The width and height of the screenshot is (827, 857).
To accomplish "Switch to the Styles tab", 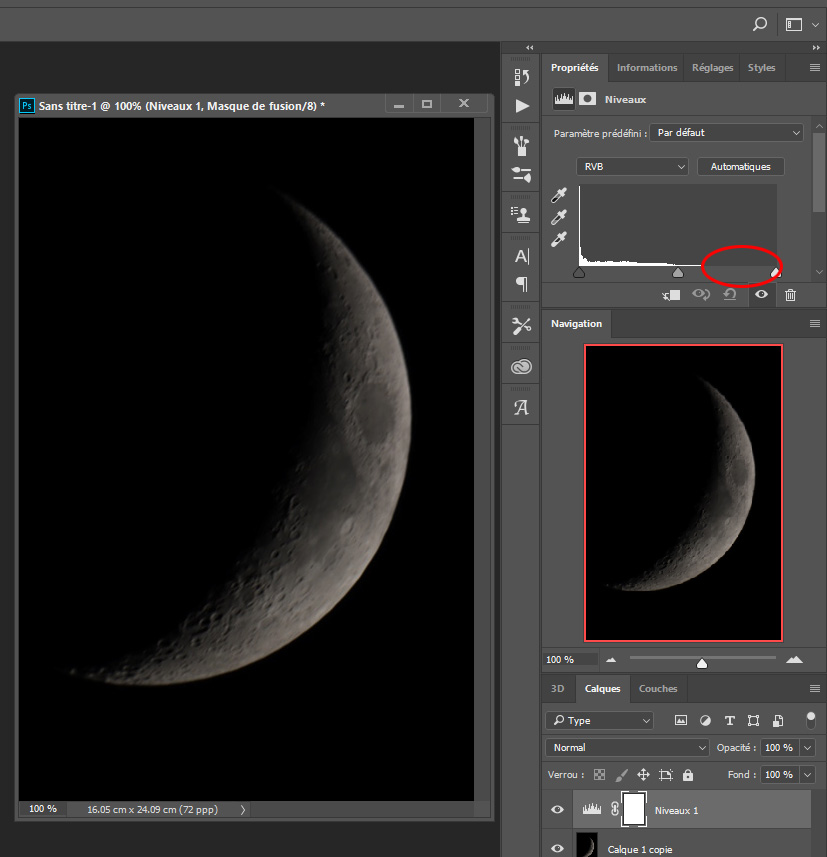I will (x=761, y=68).
